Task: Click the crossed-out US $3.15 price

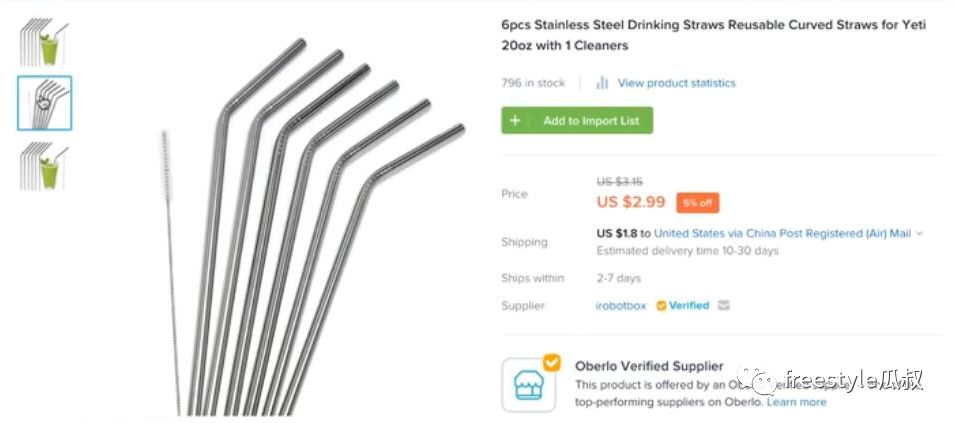Action: (618, 181)
